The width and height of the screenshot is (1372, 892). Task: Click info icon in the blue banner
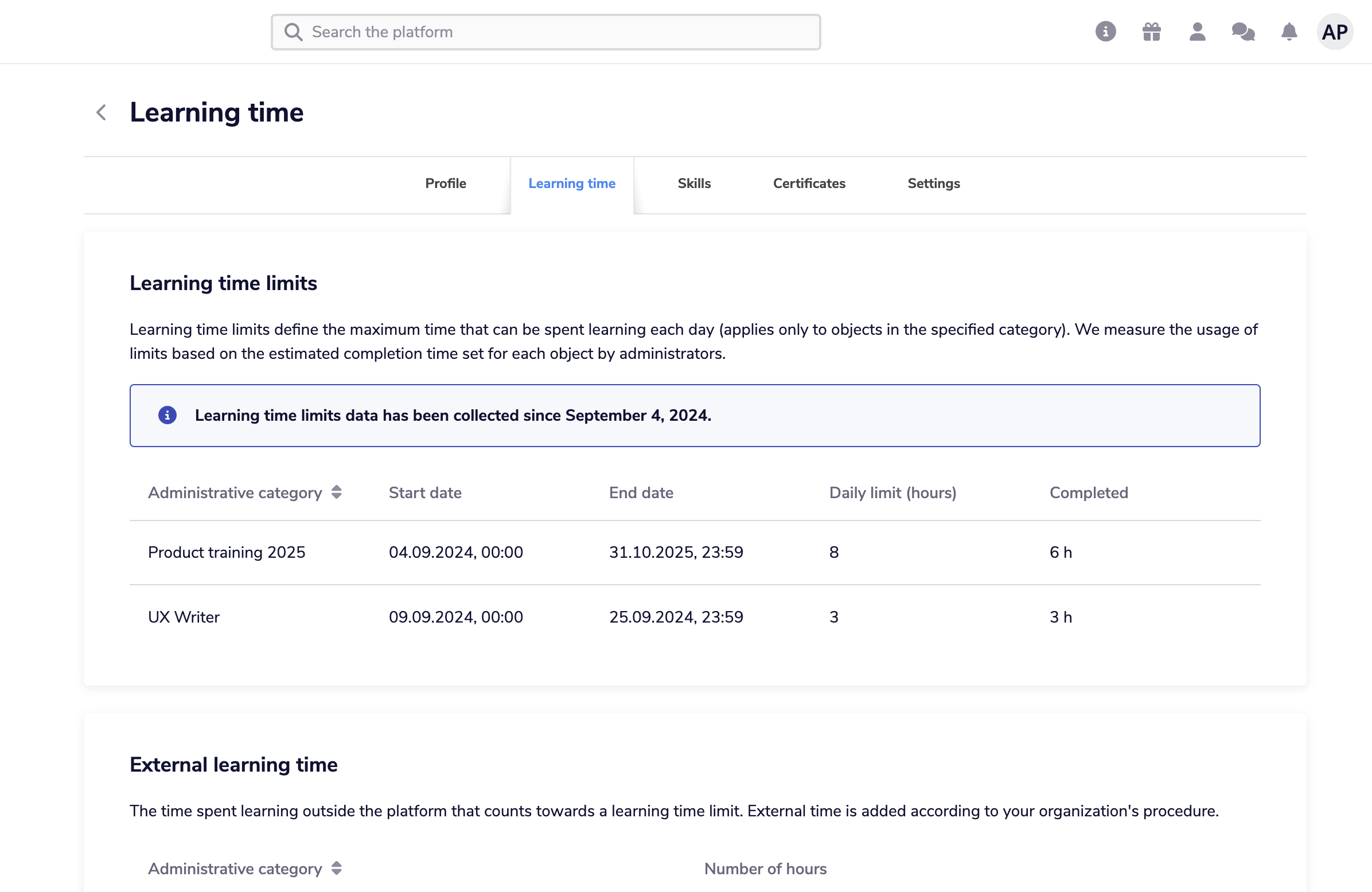click(167, 416)
